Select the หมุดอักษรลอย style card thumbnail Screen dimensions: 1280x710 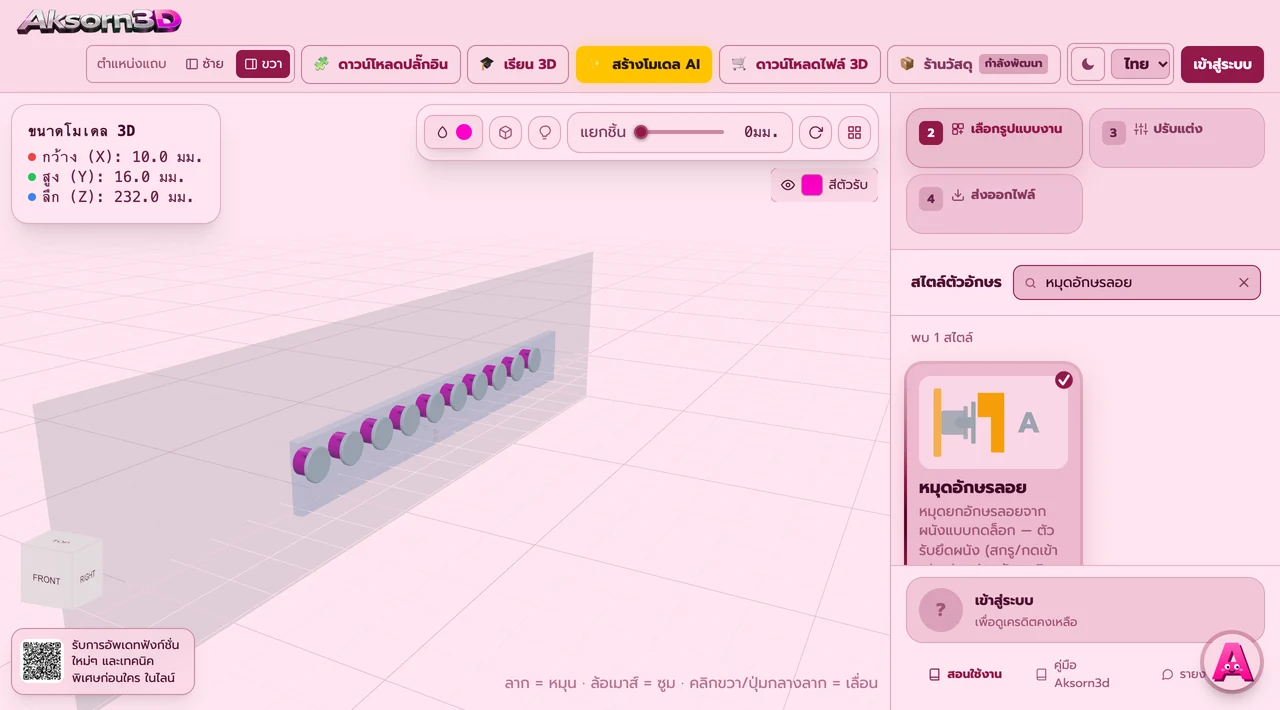point(993,422)
